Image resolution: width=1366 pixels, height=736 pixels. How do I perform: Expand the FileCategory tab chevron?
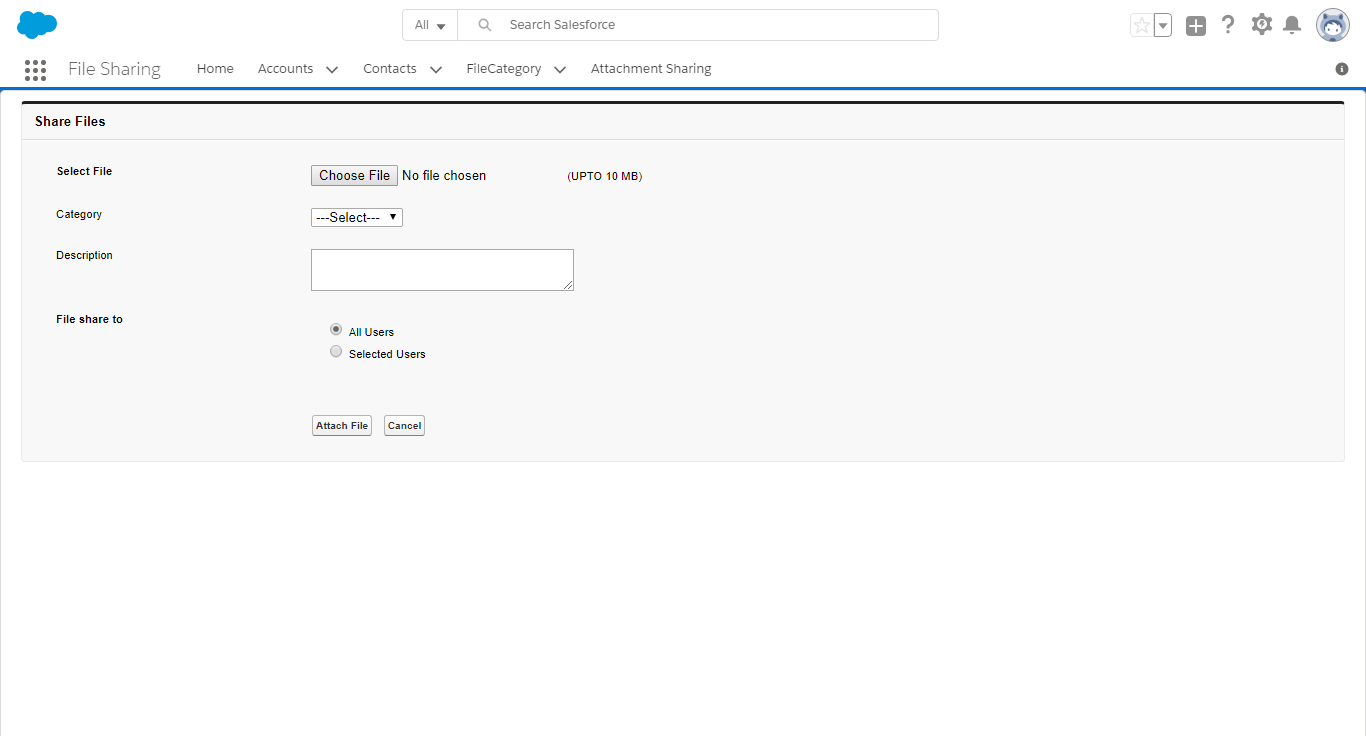pyautogui.click(x=560, y=70)
